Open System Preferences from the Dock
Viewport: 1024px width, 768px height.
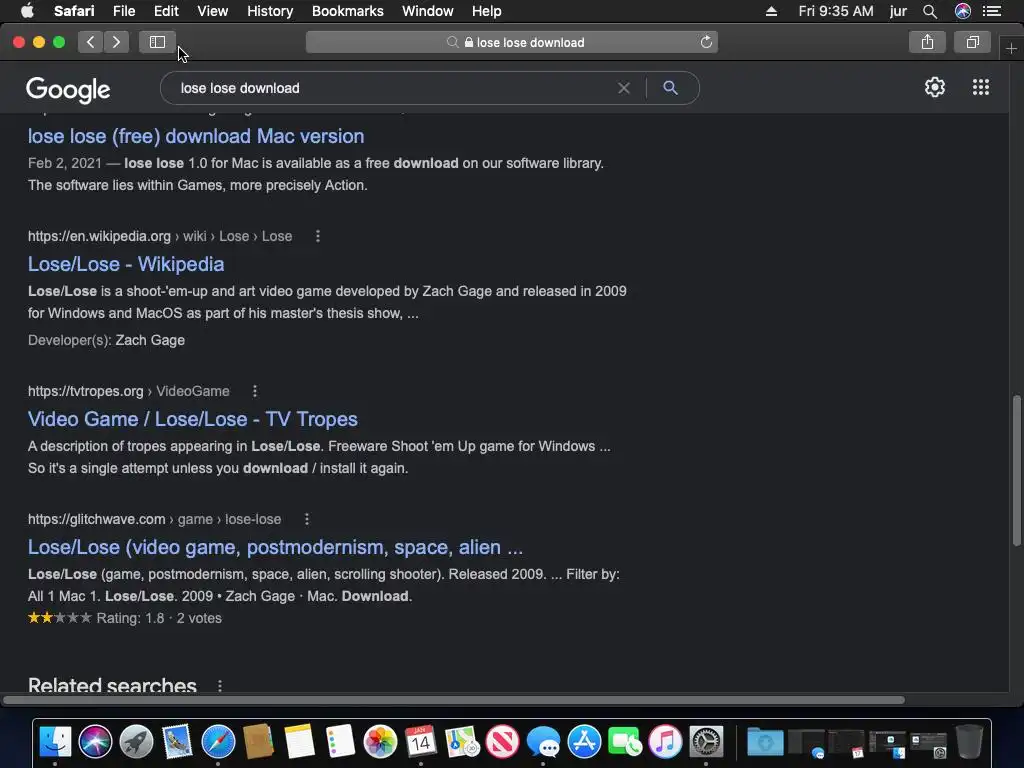[x=706, y=742]
